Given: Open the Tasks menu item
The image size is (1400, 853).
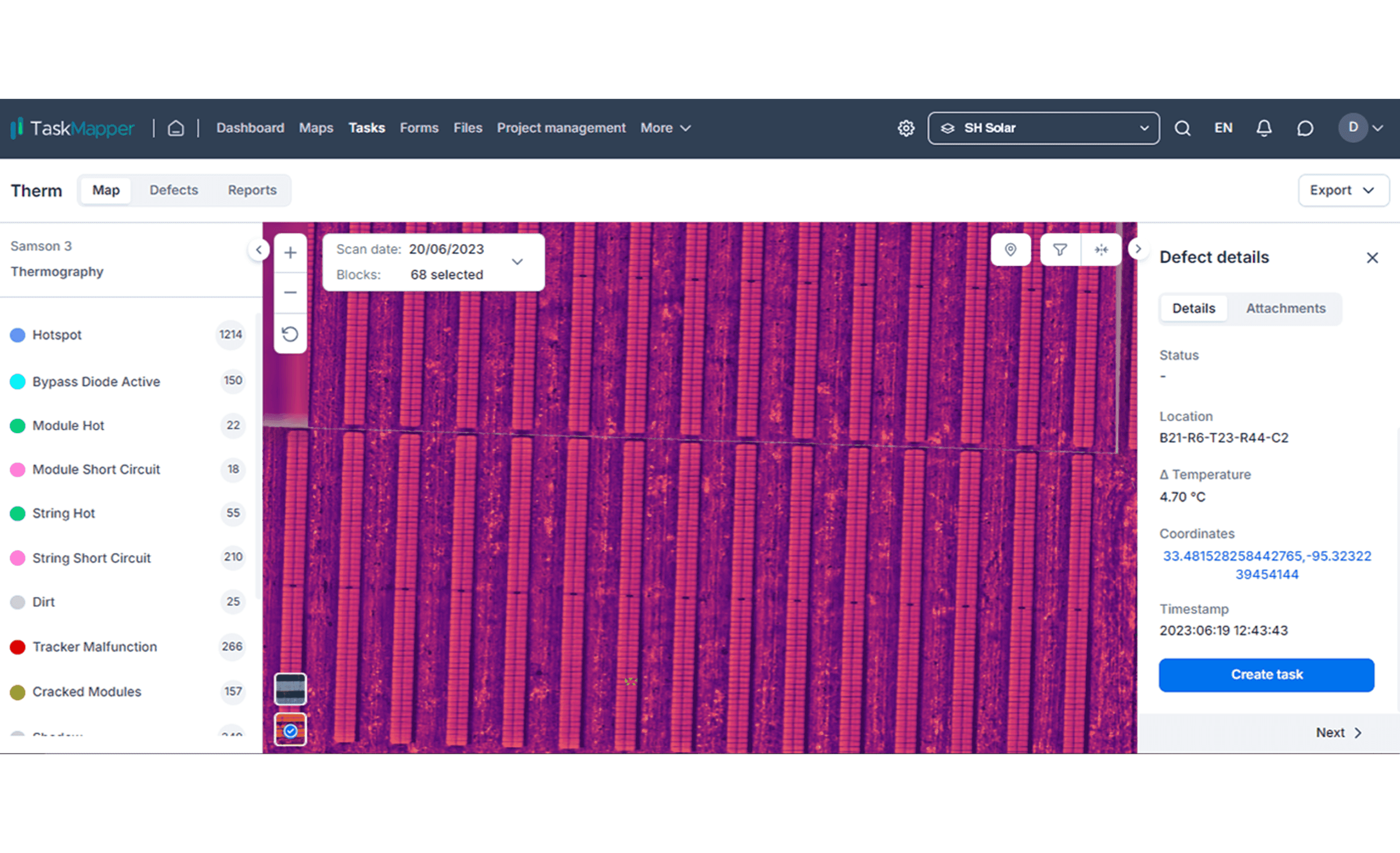Looking at the screenshot, I should [367, 128].
